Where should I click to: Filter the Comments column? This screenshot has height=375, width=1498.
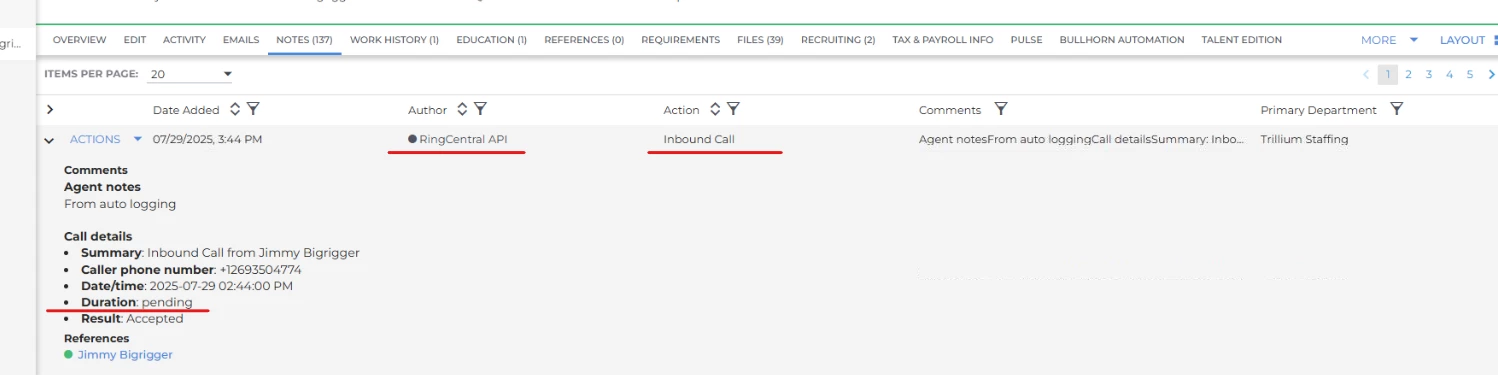coord(1001,109)
